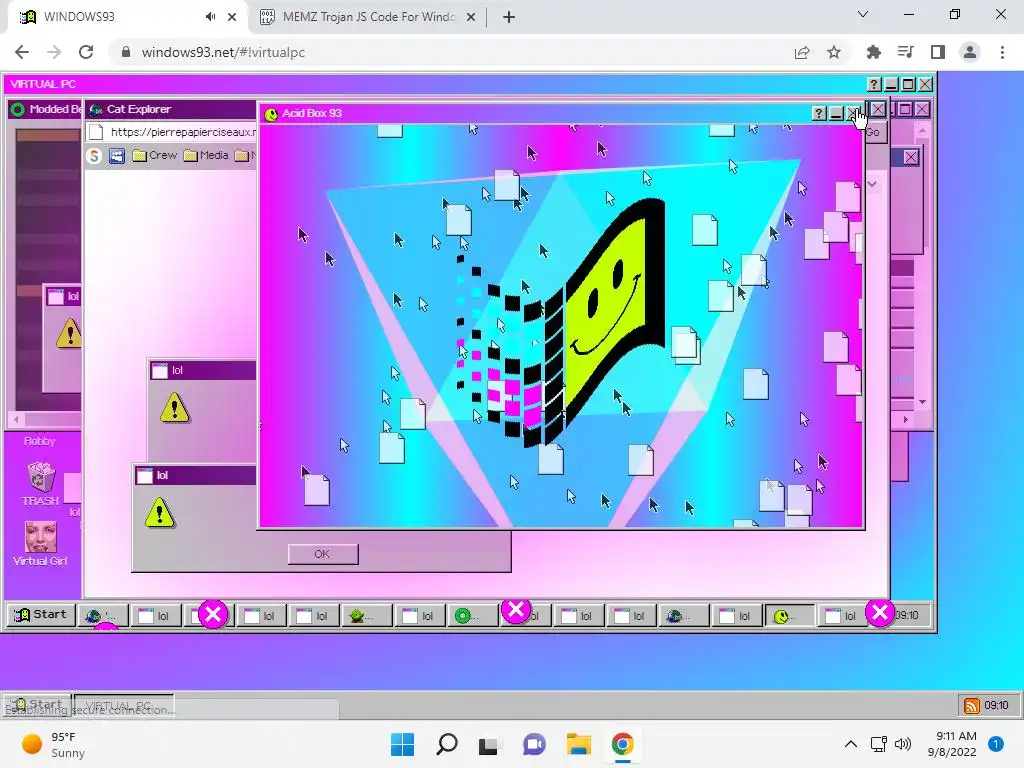Viewport: 1024px width, 768px height.
Task: Select the green circle taskbar button
Action: pyautogui.click(x=472, y=615)
